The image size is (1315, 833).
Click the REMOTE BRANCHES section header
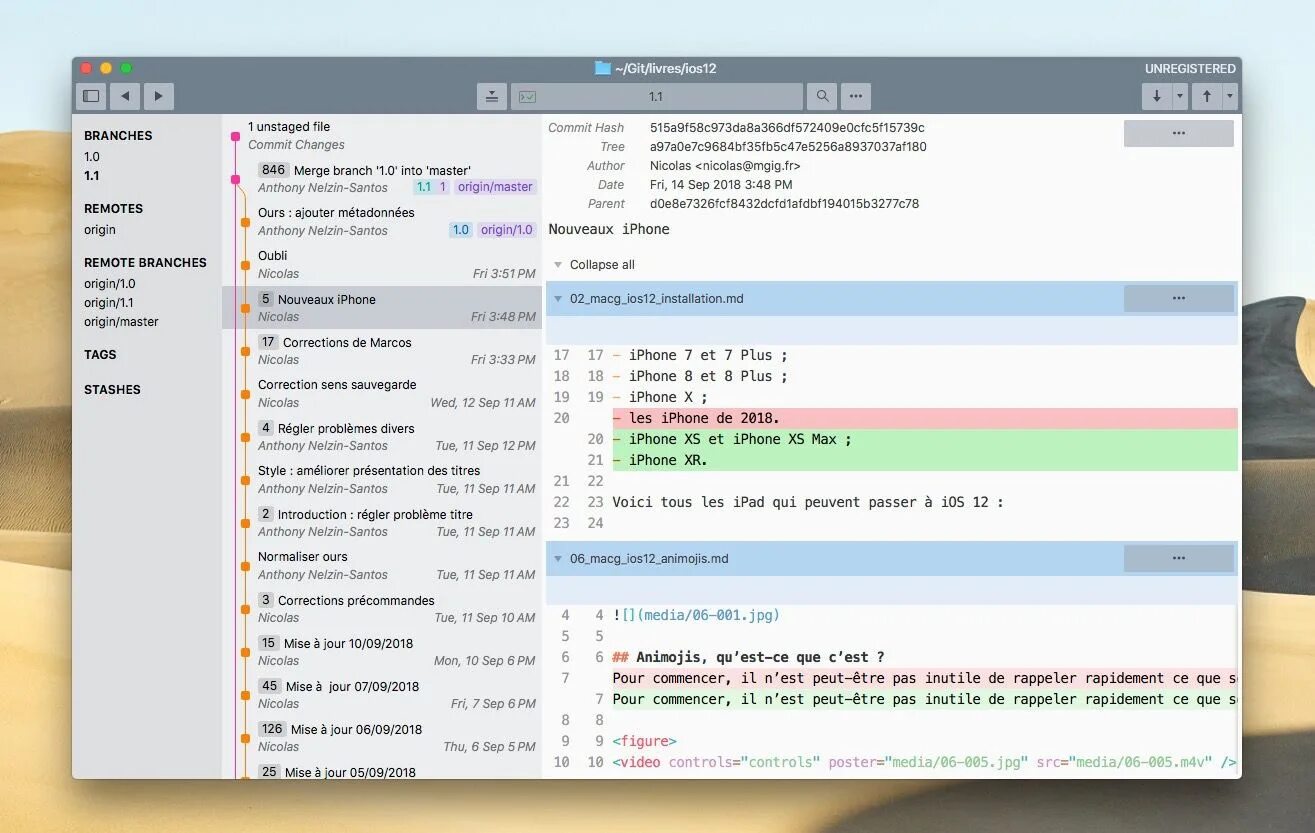point(145,263)
